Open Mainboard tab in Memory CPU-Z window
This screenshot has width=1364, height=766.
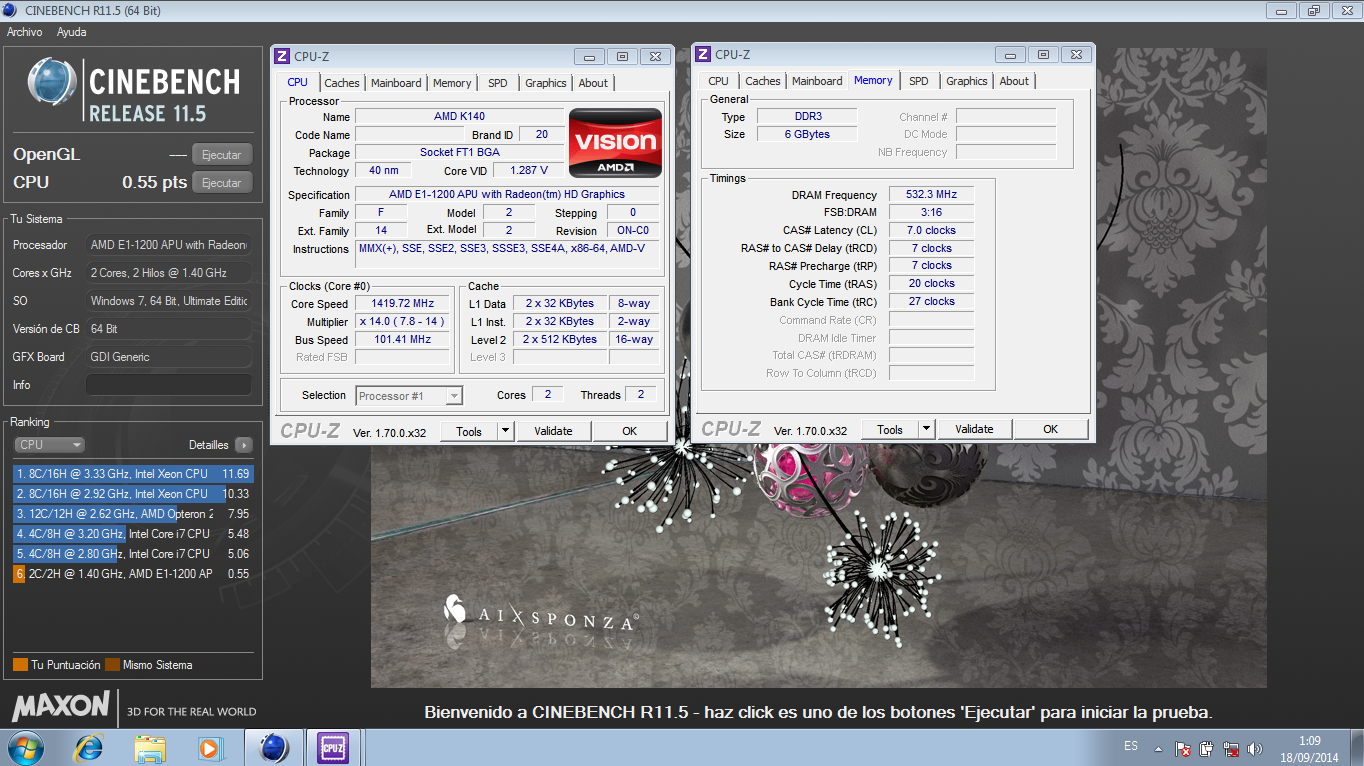(817, 81)
